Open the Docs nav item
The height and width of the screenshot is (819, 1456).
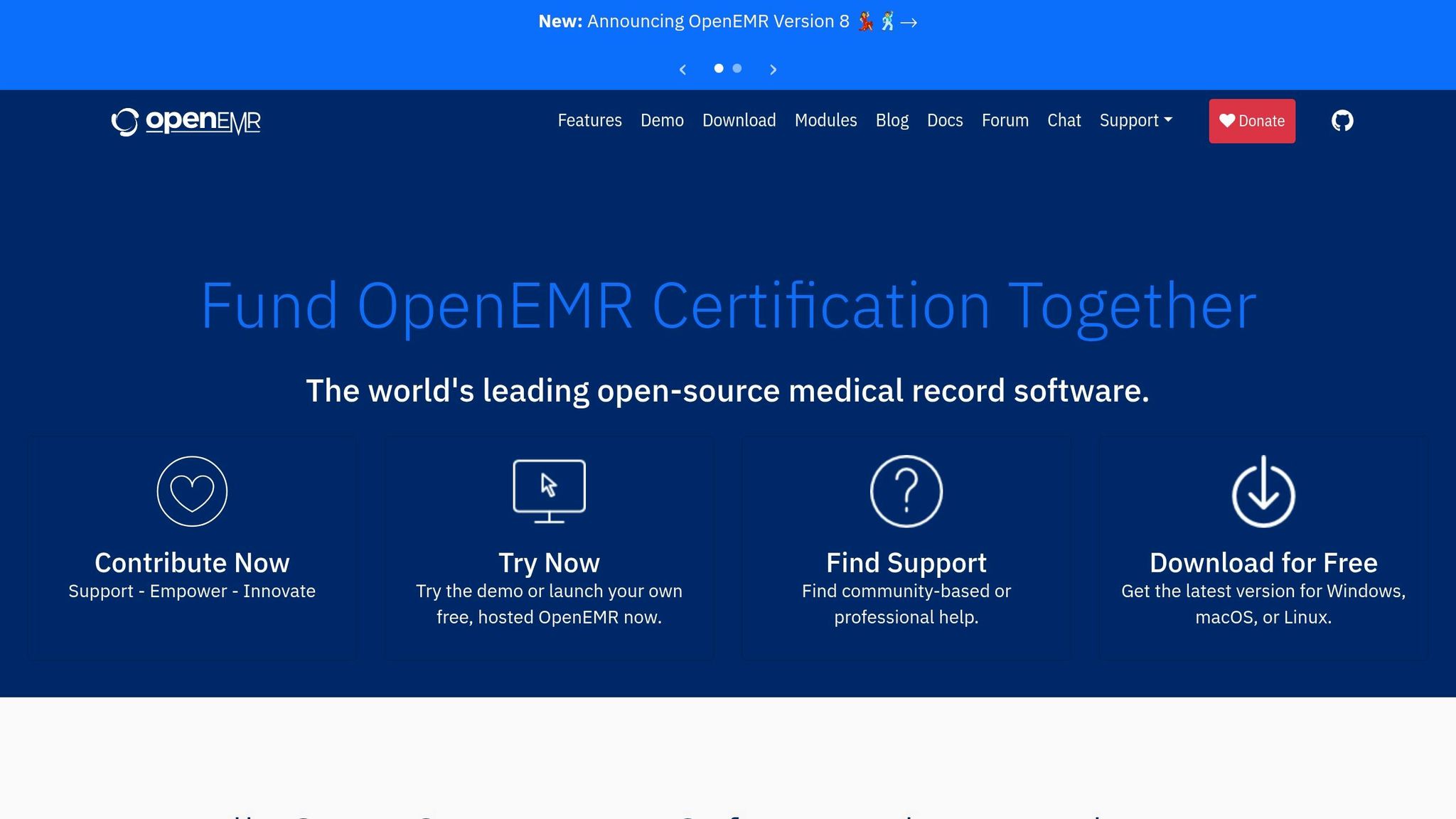click(945, 121)
